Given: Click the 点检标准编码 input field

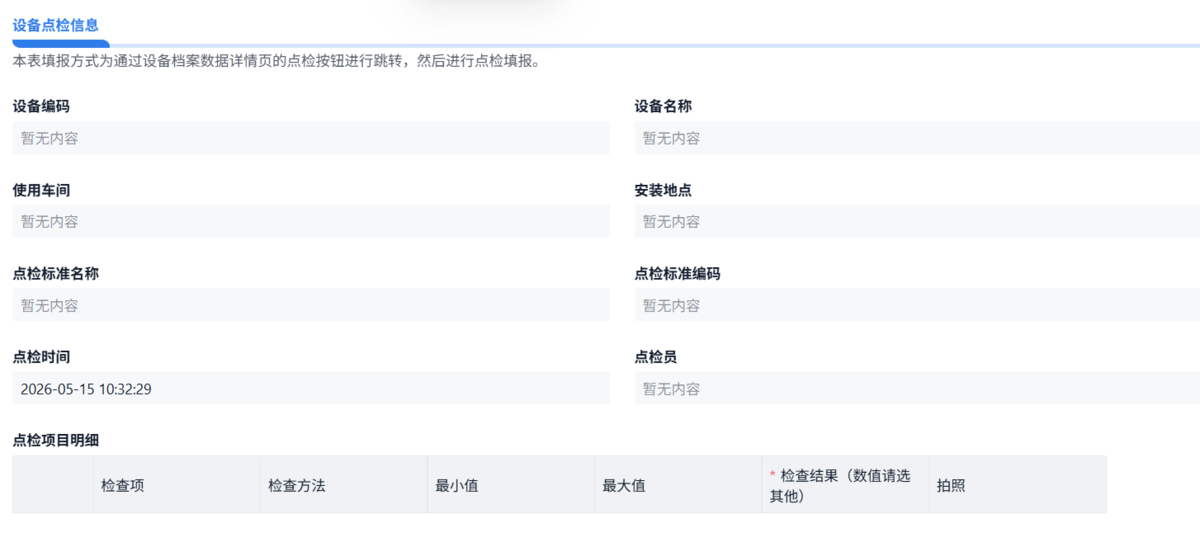Looking at the screenshot, I should (917, 305).
